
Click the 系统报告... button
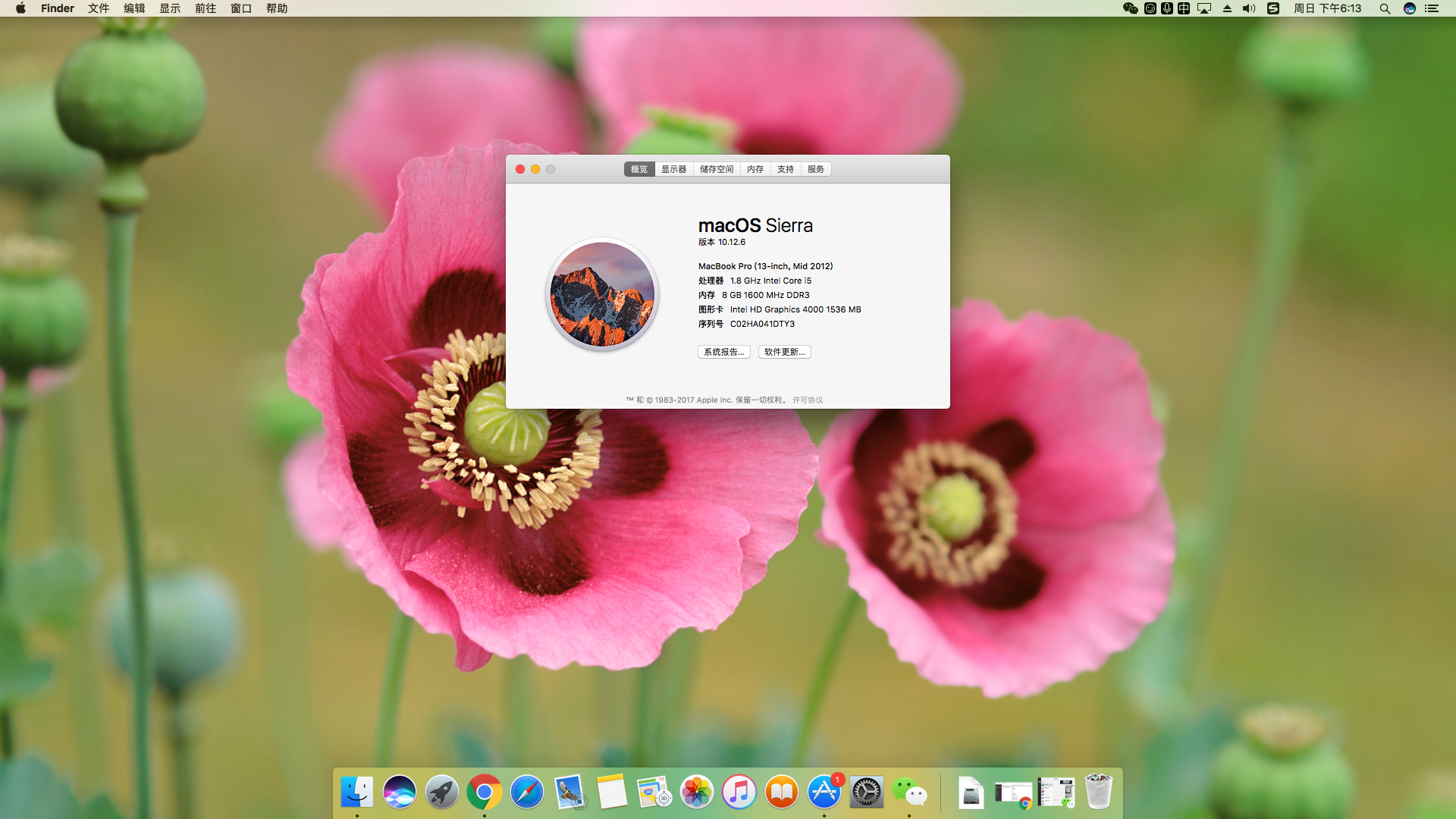(x=724, y=352)
